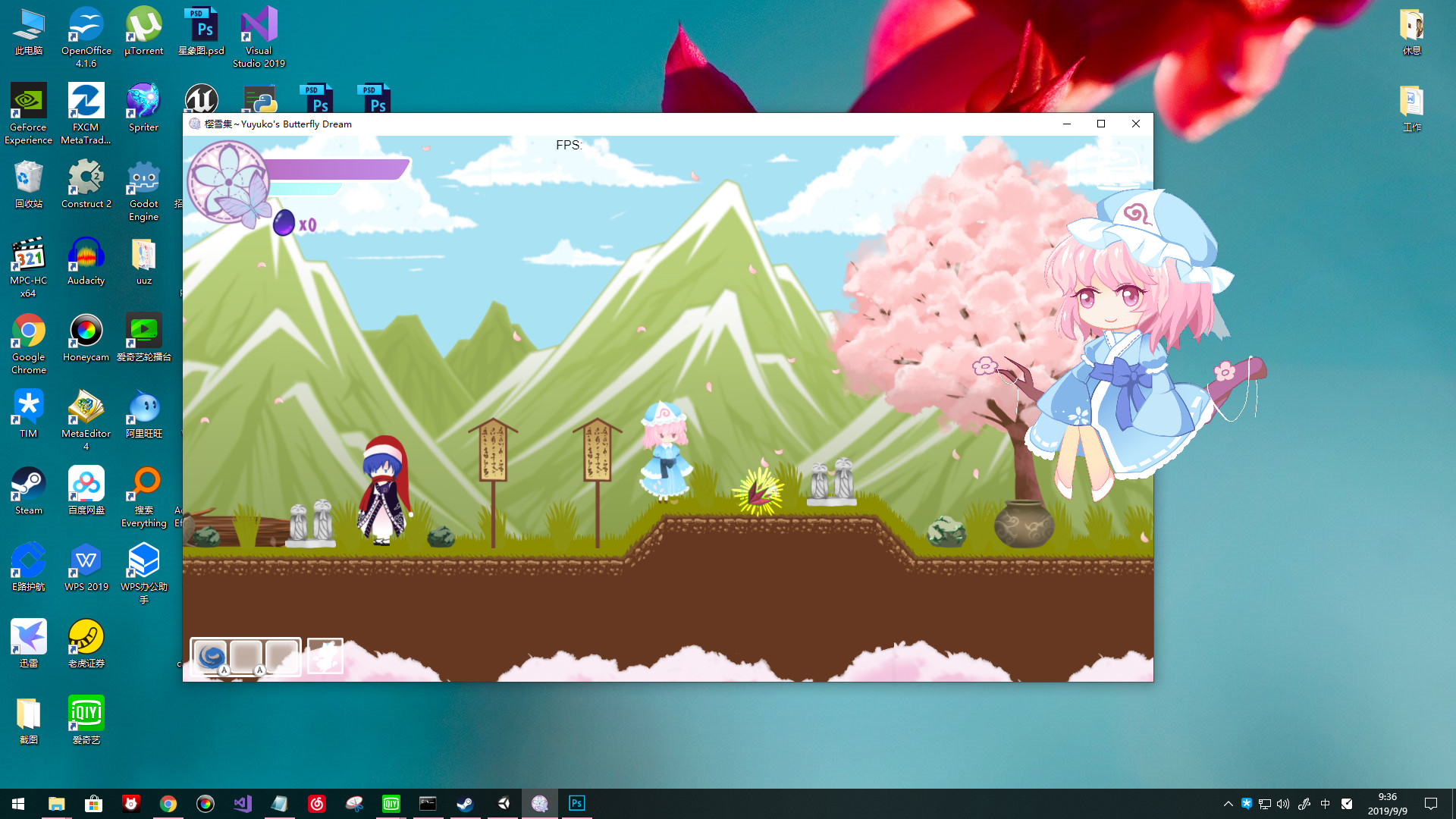Click the FPS label at the top of the game

(x=570, y=145)
